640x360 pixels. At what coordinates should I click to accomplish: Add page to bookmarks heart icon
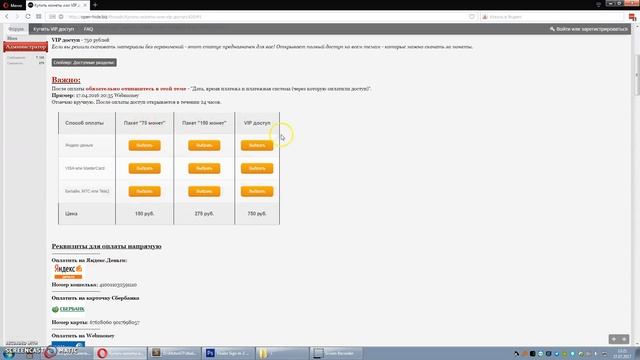472,17
